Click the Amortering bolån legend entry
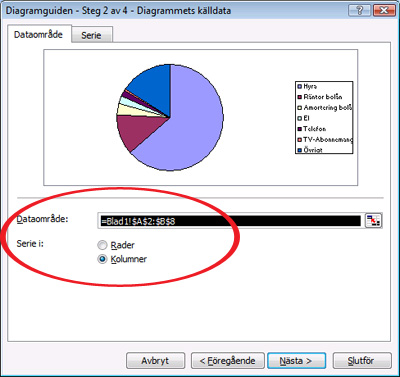Image resolution: width=400 pixels, height=377 pixels. tap(325, 108)
